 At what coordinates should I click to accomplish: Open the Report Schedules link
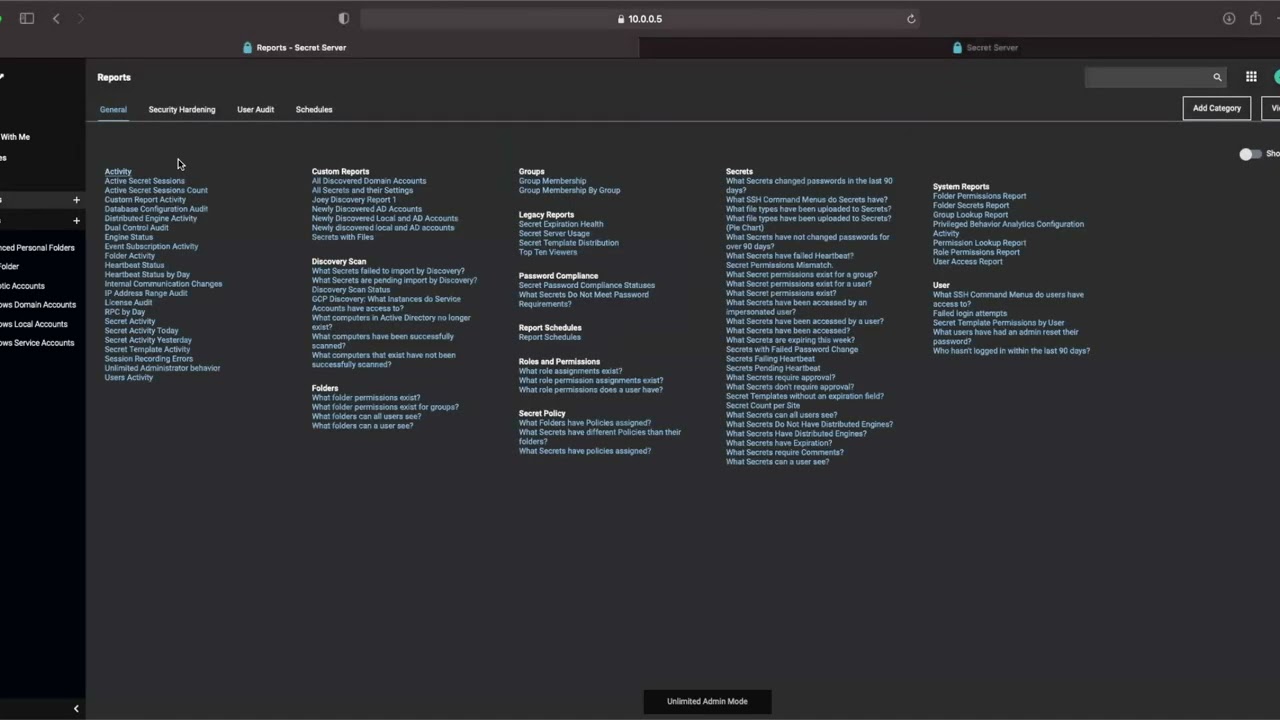pyautogui.click(x=549, y=337)
